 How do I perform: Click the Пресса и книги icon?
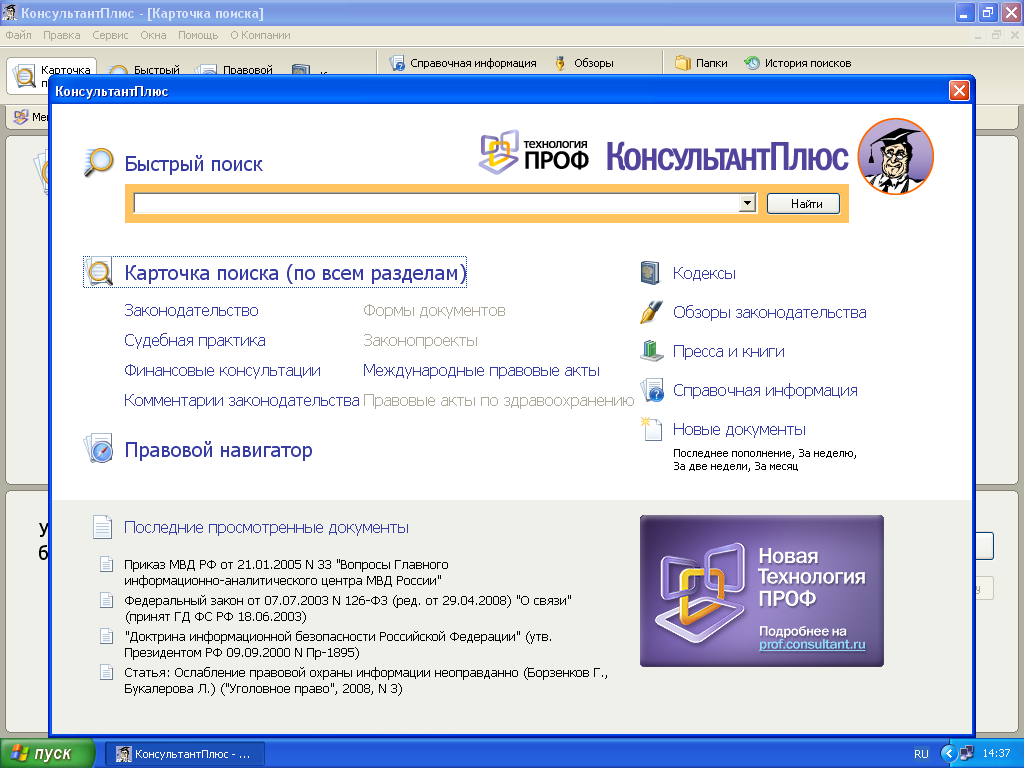(x=652, y=351)
